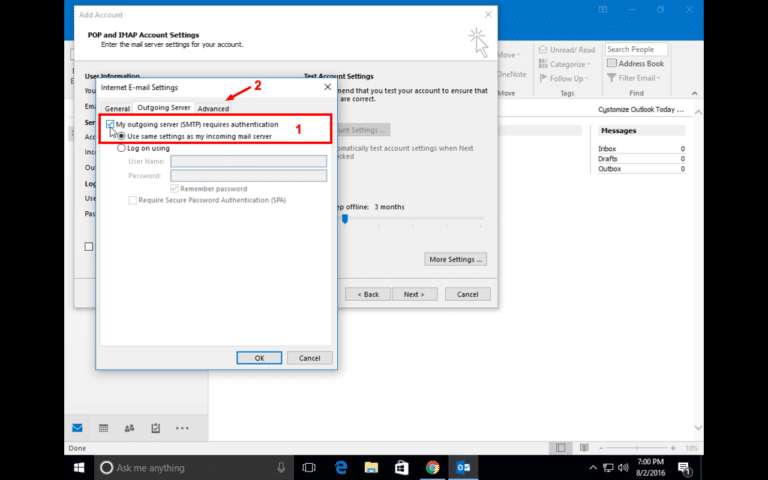Open the Action Center notifications icon
Image resolution: width=768 pixels, height=480 pixels.
(684, 468)
